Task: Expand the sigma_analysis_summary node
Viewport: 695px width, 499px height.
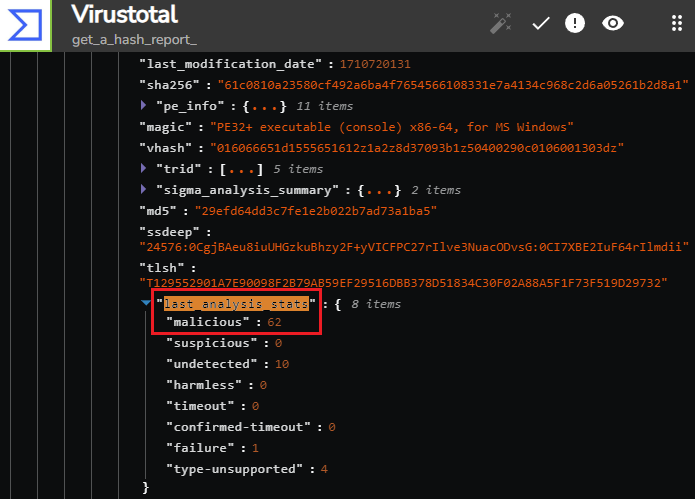Action: pyautogui.click(x=143, y=189)
